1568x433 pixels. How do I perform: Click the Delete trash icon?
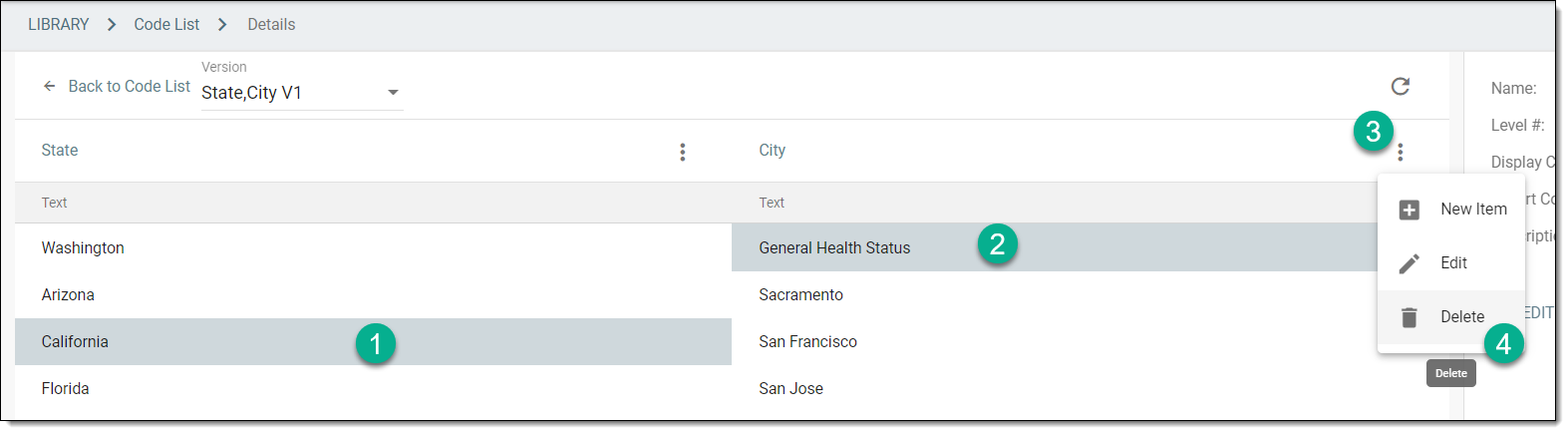(1410, 317)
